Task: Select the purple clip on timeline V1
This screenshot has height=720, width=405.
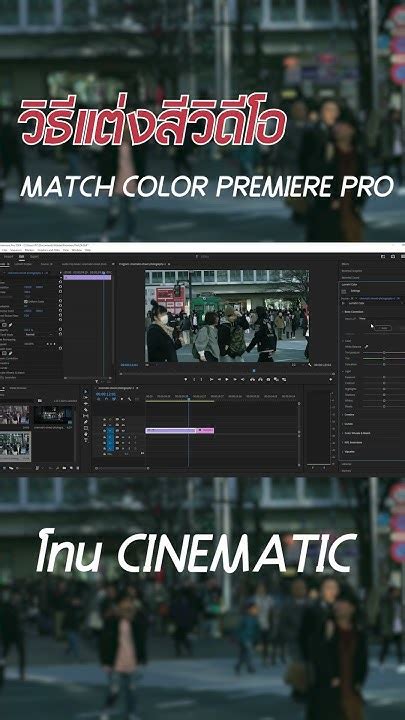Action: [x=170, y=430]
